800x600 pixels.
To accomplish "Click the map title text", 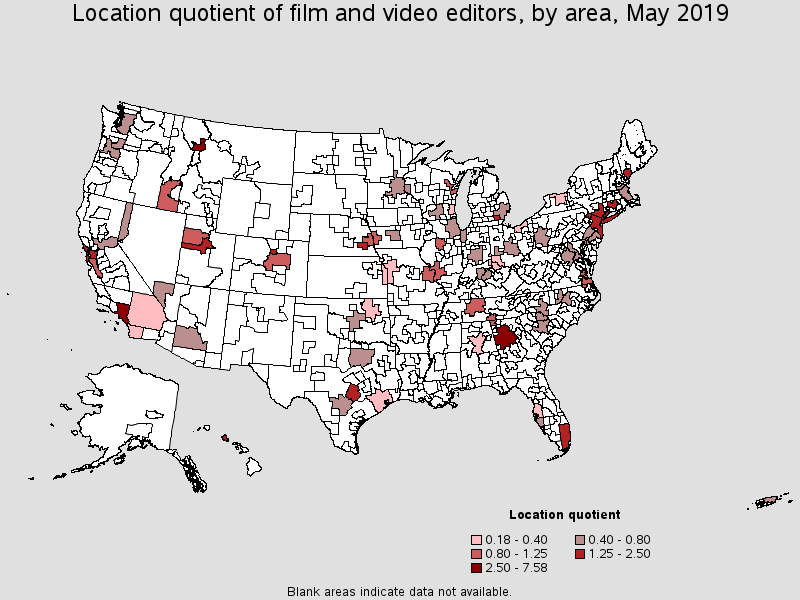I will point(400,14).
